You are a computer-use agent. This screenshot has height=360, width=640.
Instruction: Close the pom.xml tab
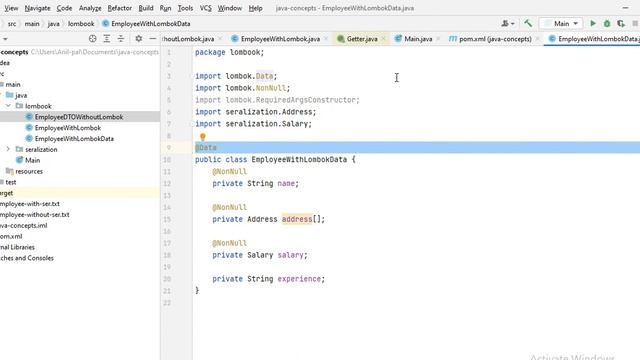tap(538, 39)
